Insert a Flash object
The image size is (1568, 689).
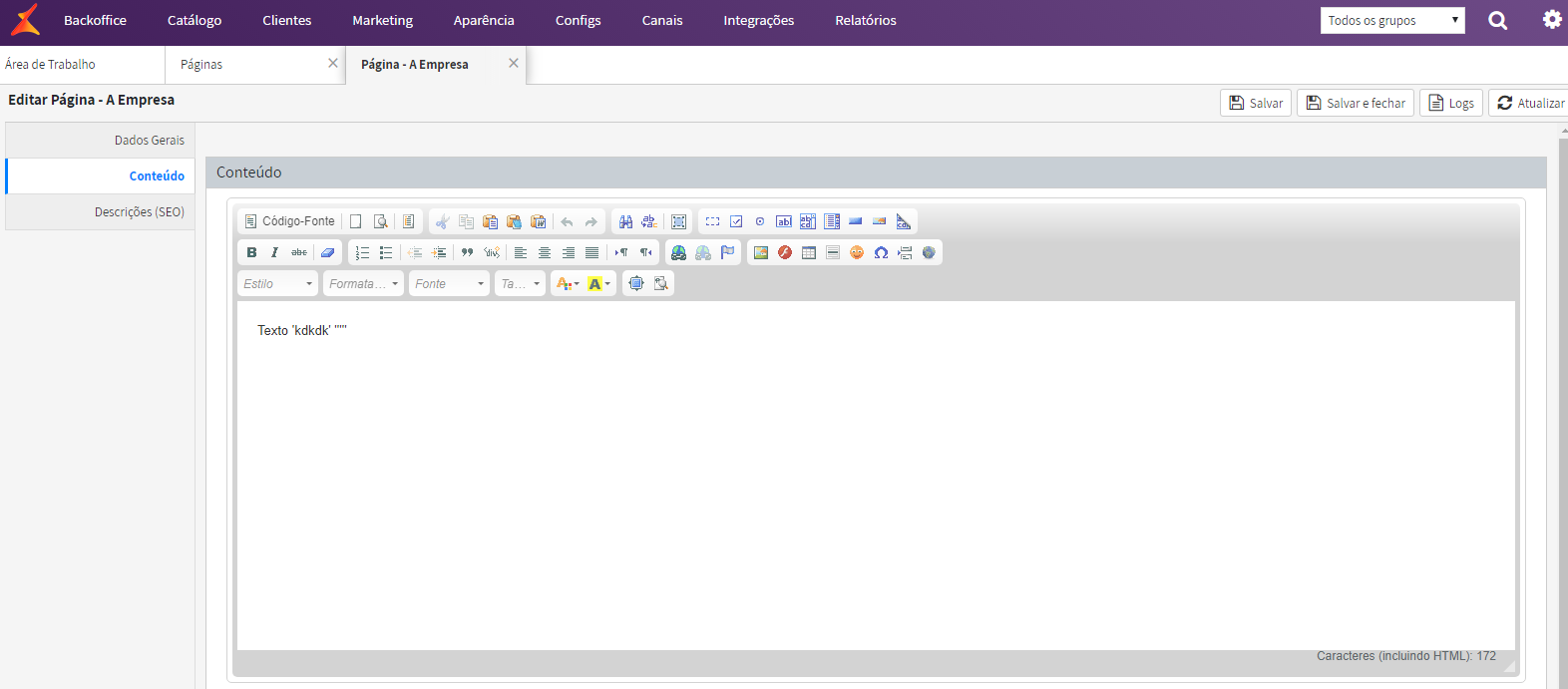click(785, 252)
